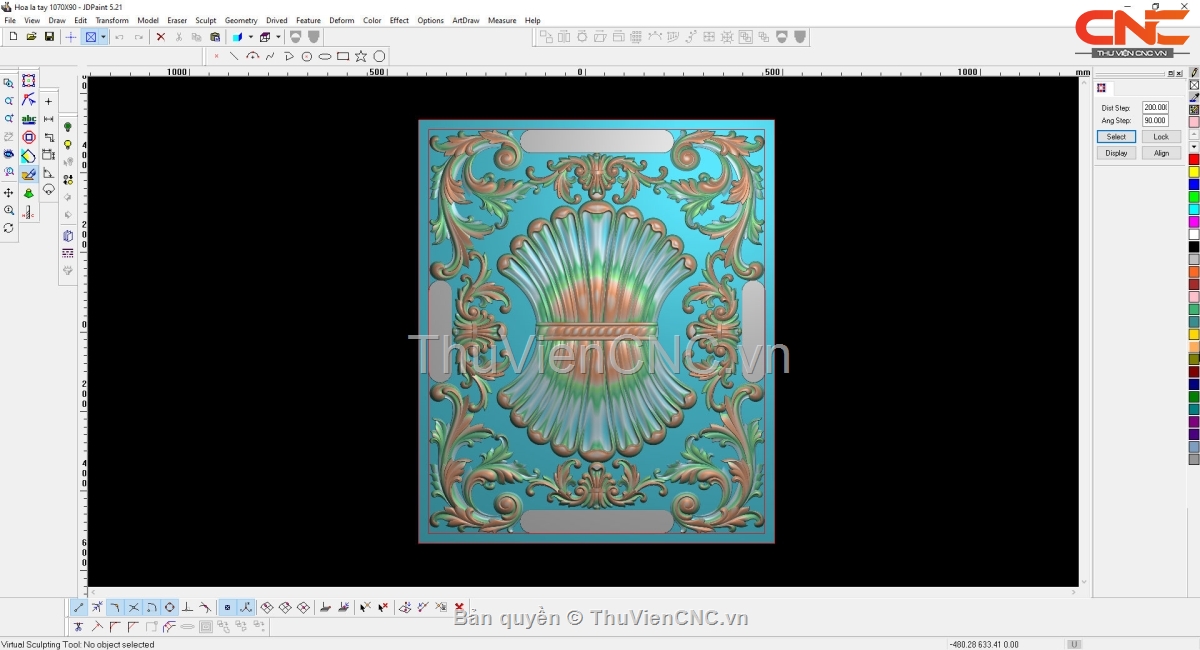The image size is (1200, 650).
Task: Choose the abc text tool
Action: point(28,119)
